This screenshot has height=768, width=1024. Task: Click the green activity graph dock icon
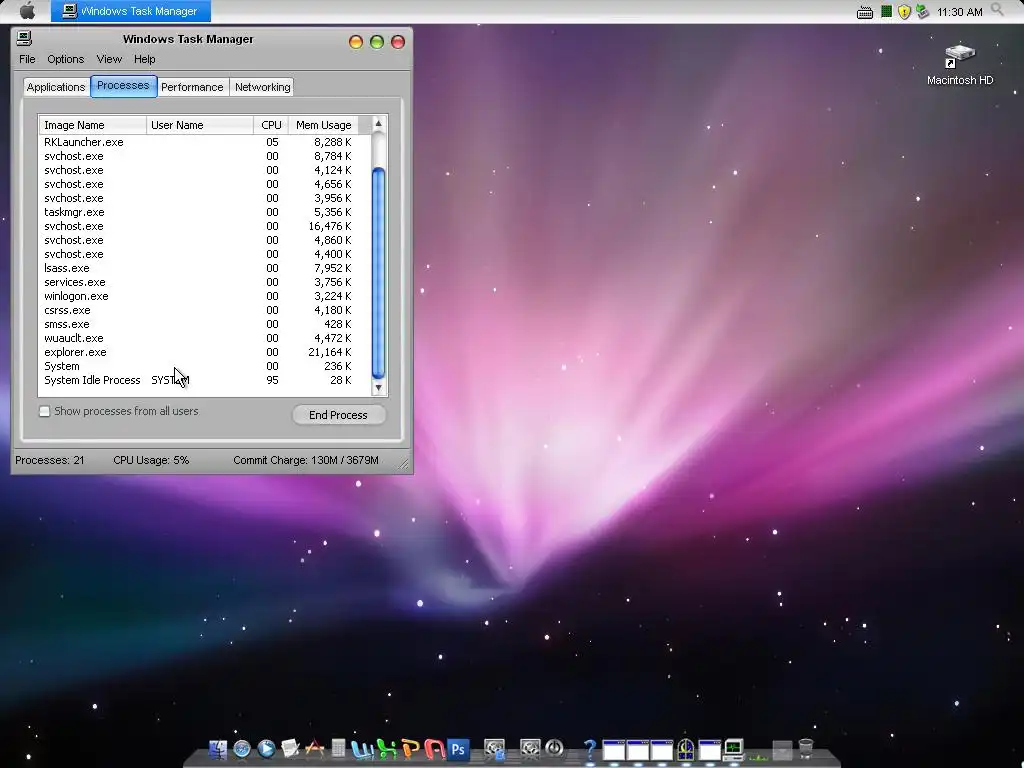[x=758, y=756]
